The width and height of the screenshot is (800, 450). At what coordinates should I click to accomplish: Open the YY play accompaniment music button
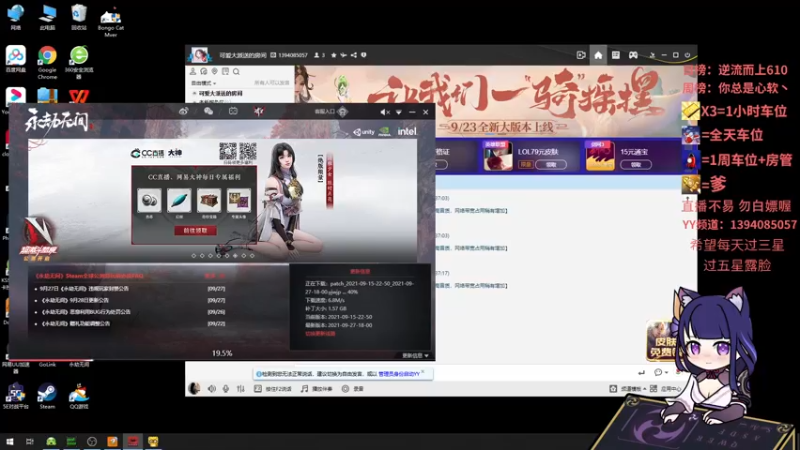click(x=316, y=389)
